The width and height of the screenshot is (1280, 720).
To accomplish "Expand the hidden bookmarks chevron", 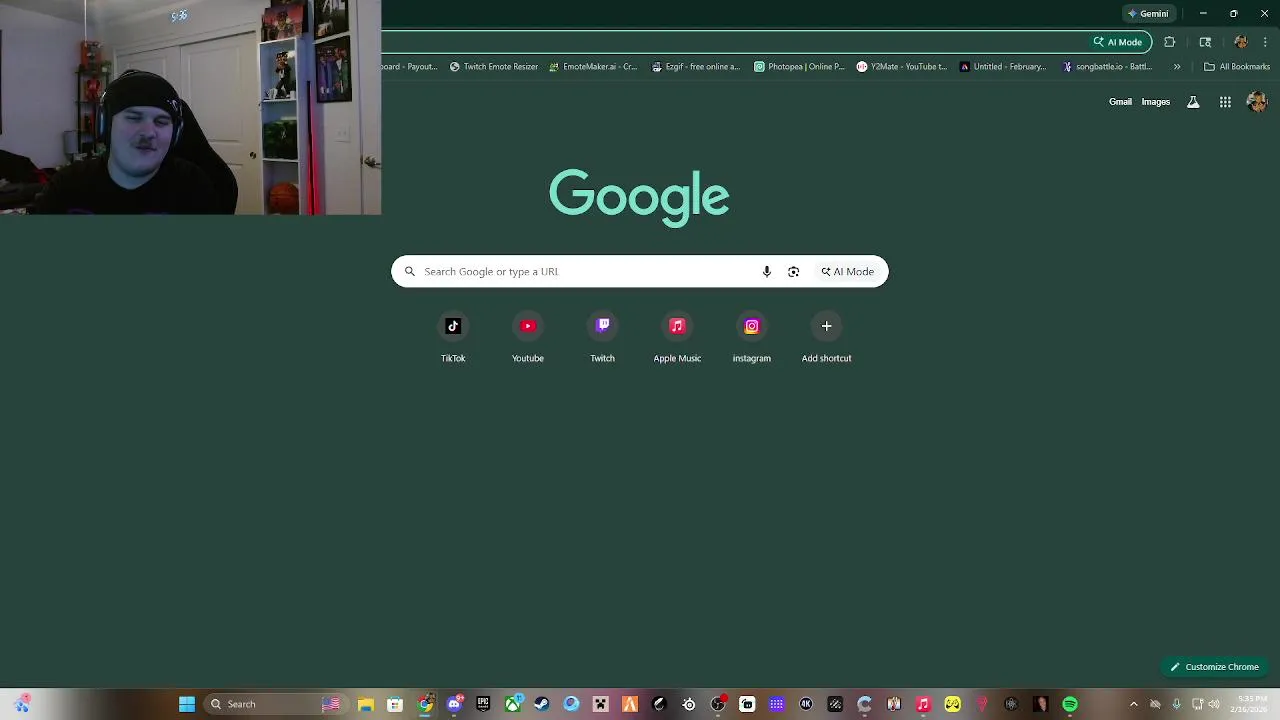I will coord(1177,67).
